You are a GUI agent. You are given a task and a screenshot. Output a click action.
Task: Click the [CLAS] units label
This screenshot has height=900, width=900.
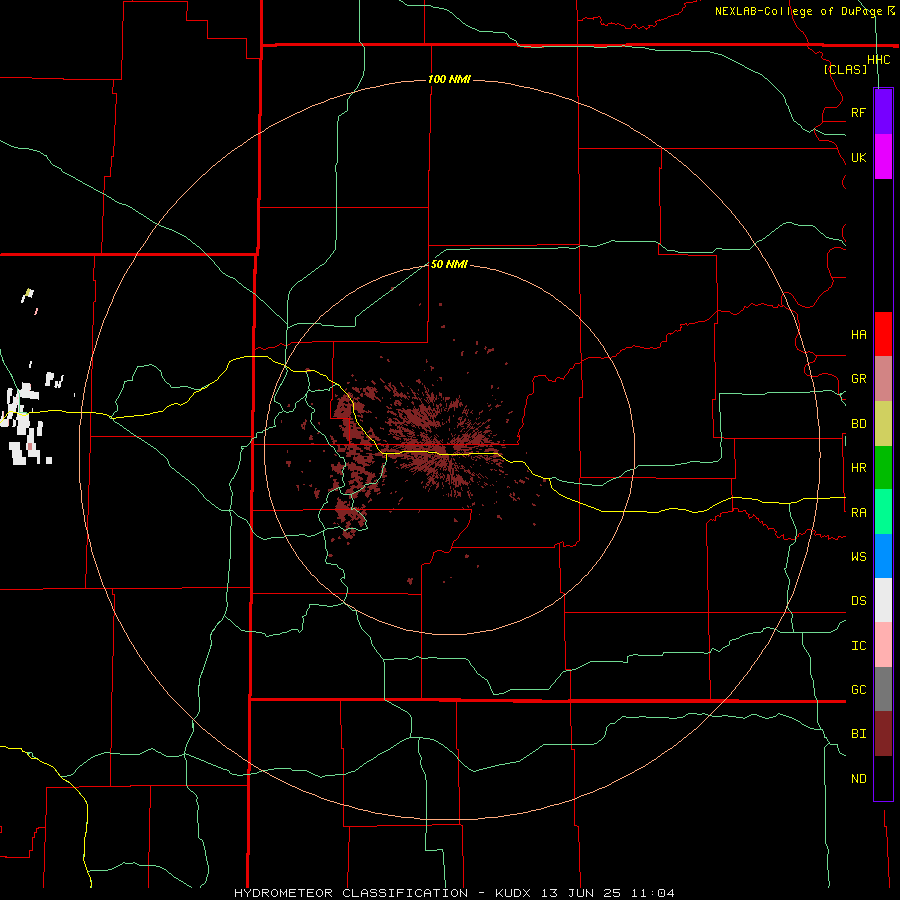[845, 69]
